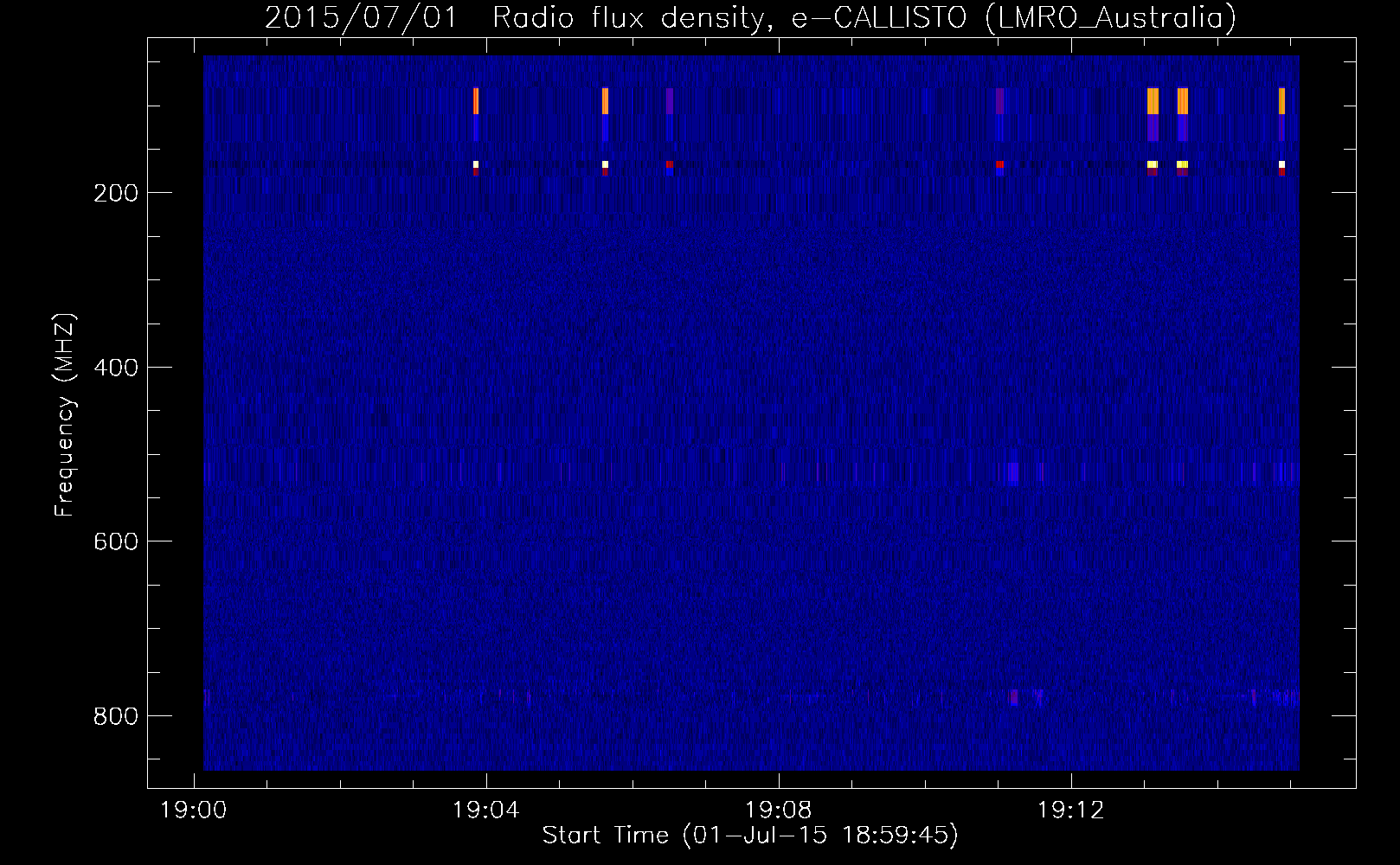This screenshot has width=1400, height=865.
Task: Select the 19:12 time tick label
Action: (1071, 810)
